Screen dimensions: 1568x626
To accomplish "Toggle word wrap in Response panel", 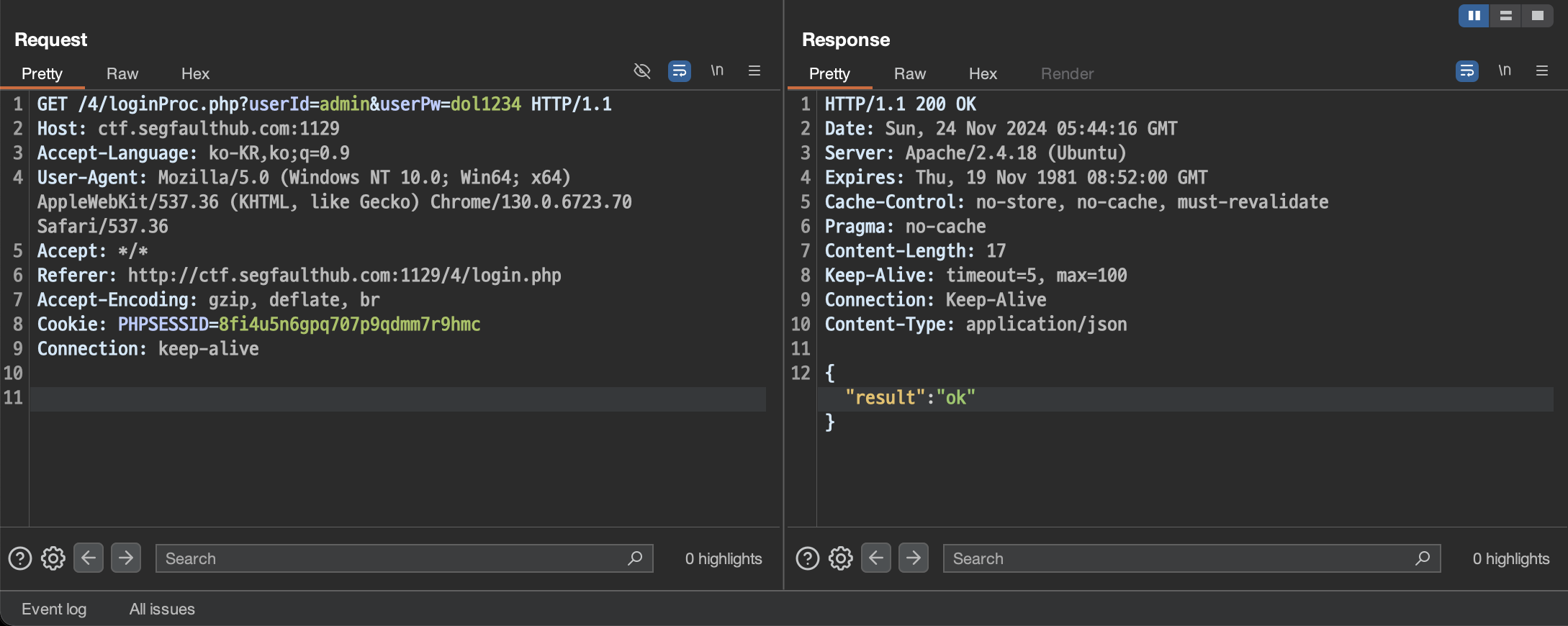I will (x=1466, y=71).
